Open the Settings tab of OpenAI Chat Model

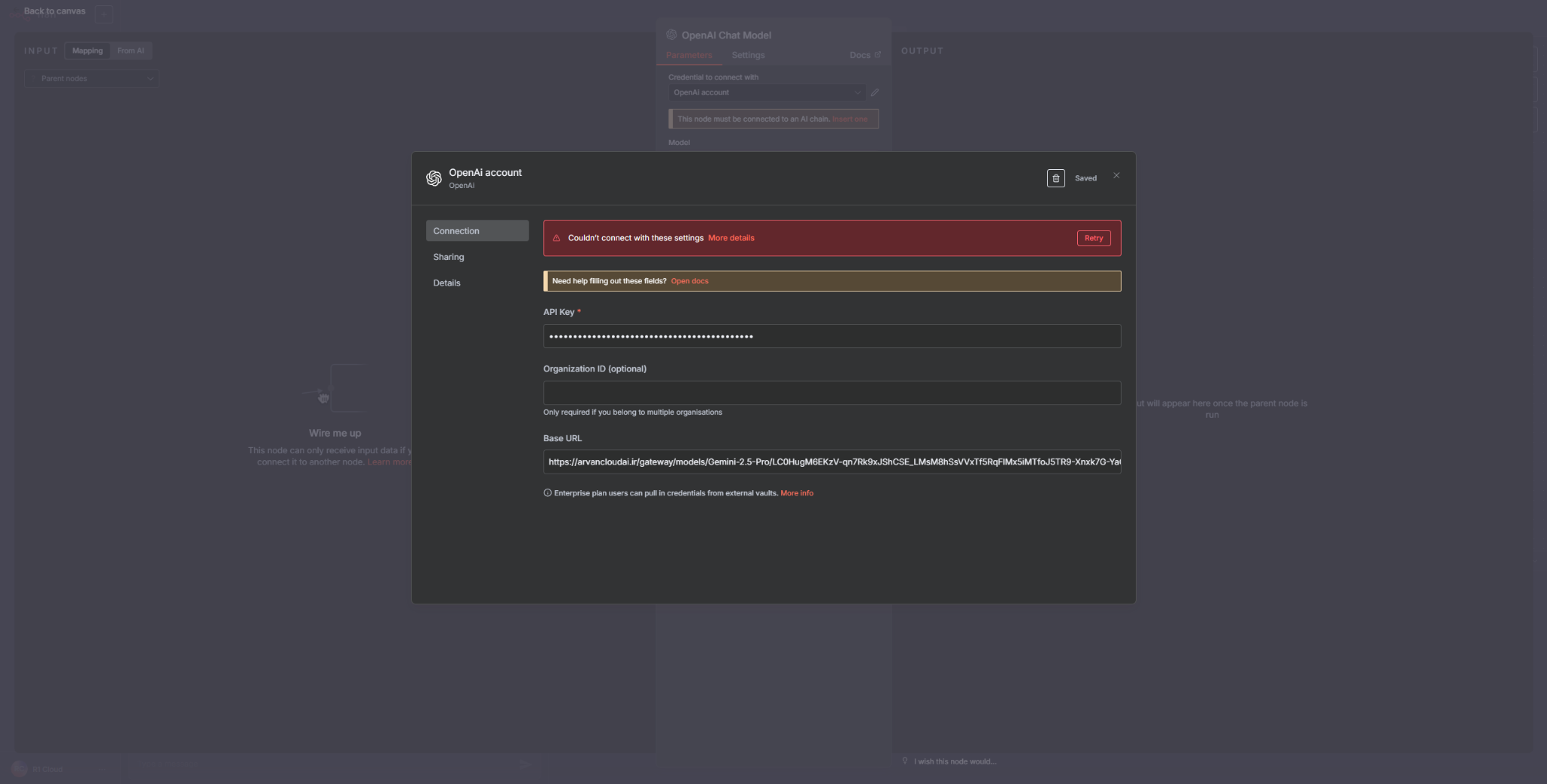[748, 55]
